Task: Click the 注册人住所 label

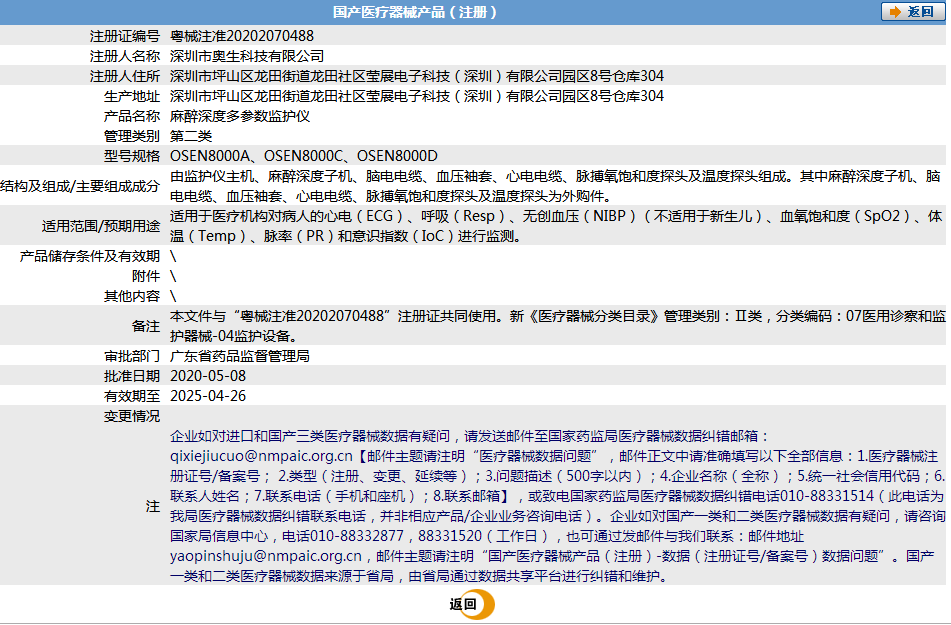Action: point(125,76)
